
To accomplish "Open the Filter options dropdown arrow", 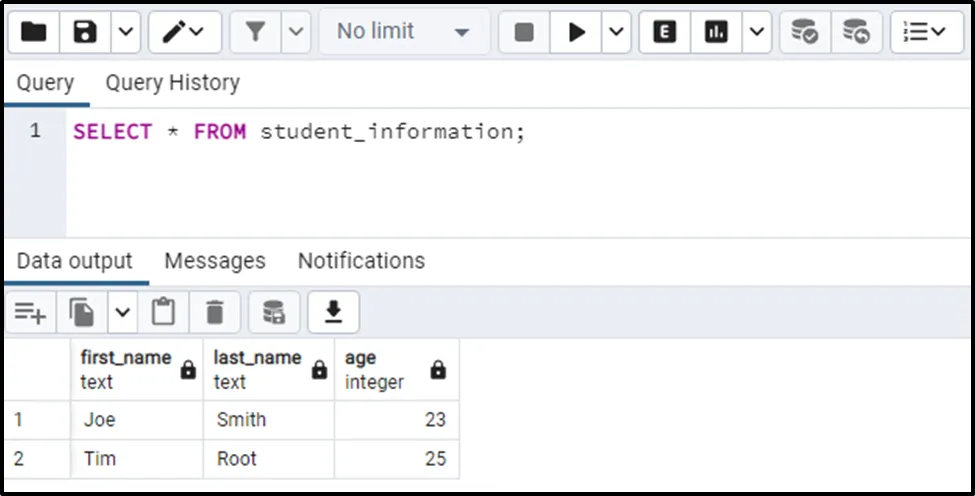I will coord(295,32).
